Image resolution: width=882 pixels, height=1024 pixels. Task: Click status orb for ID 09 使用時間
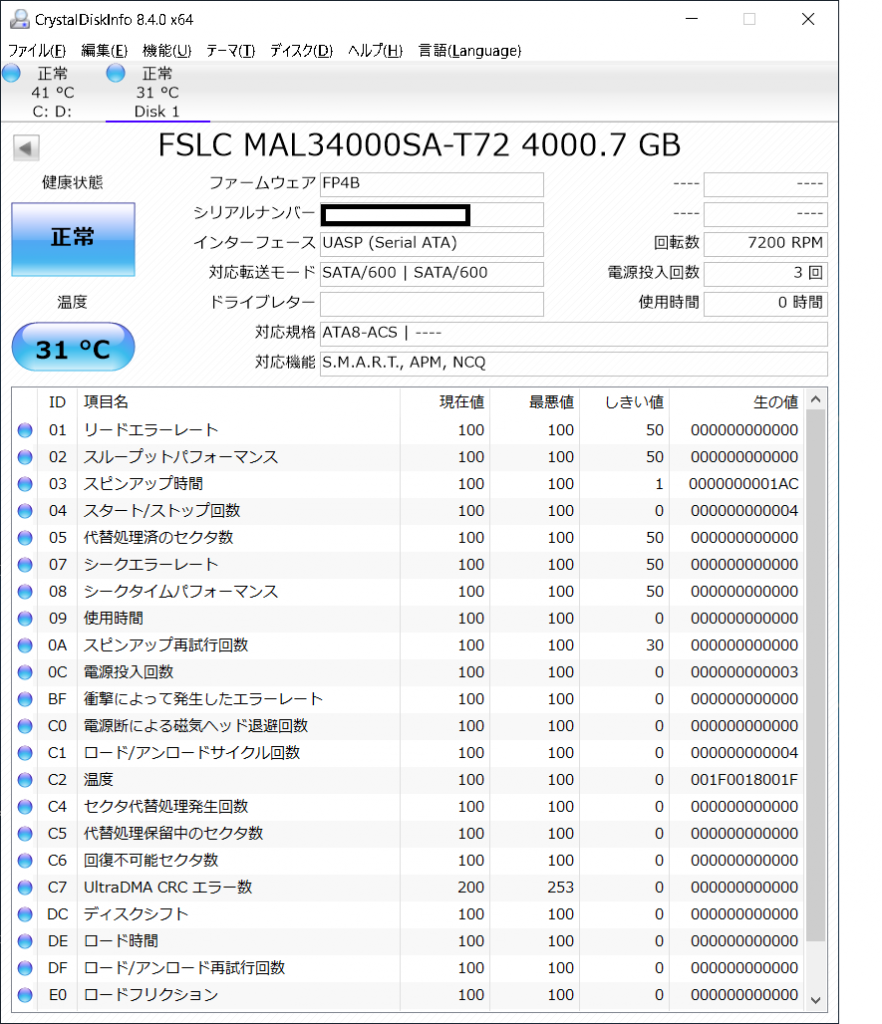click(x=25, y=618)
